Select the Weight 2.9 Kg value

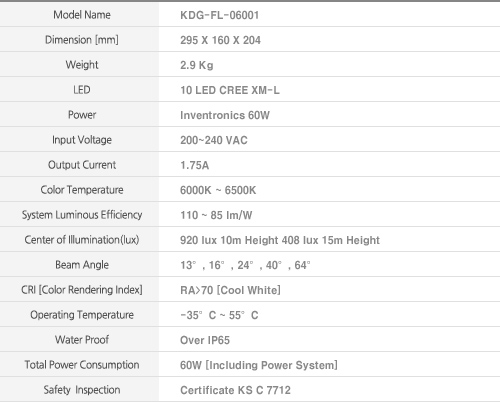[197, 65]
